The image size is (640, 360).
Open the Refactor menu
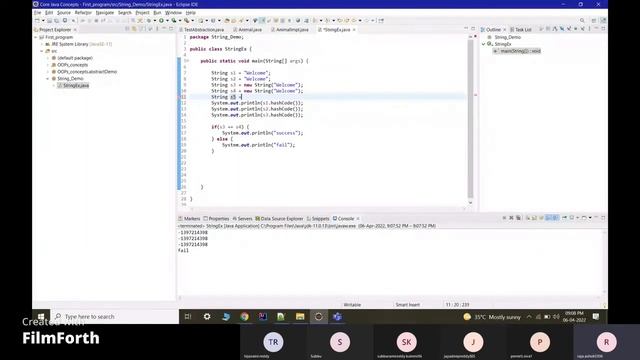pos(83,13)
